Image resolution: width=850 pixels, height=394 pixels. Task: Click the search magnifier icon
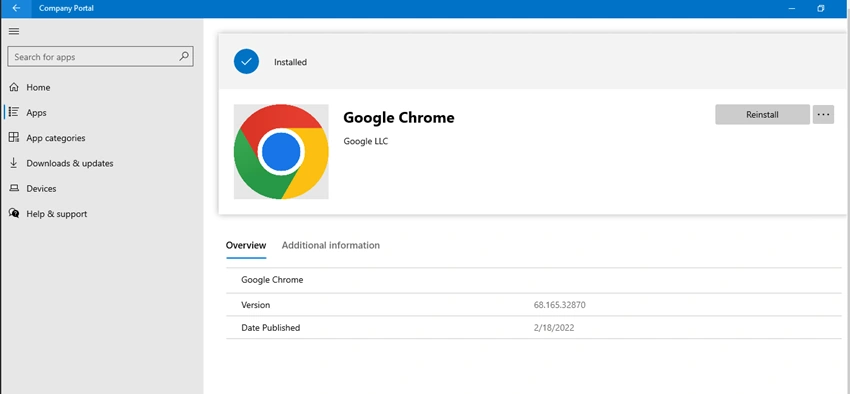tap(184, 56)
